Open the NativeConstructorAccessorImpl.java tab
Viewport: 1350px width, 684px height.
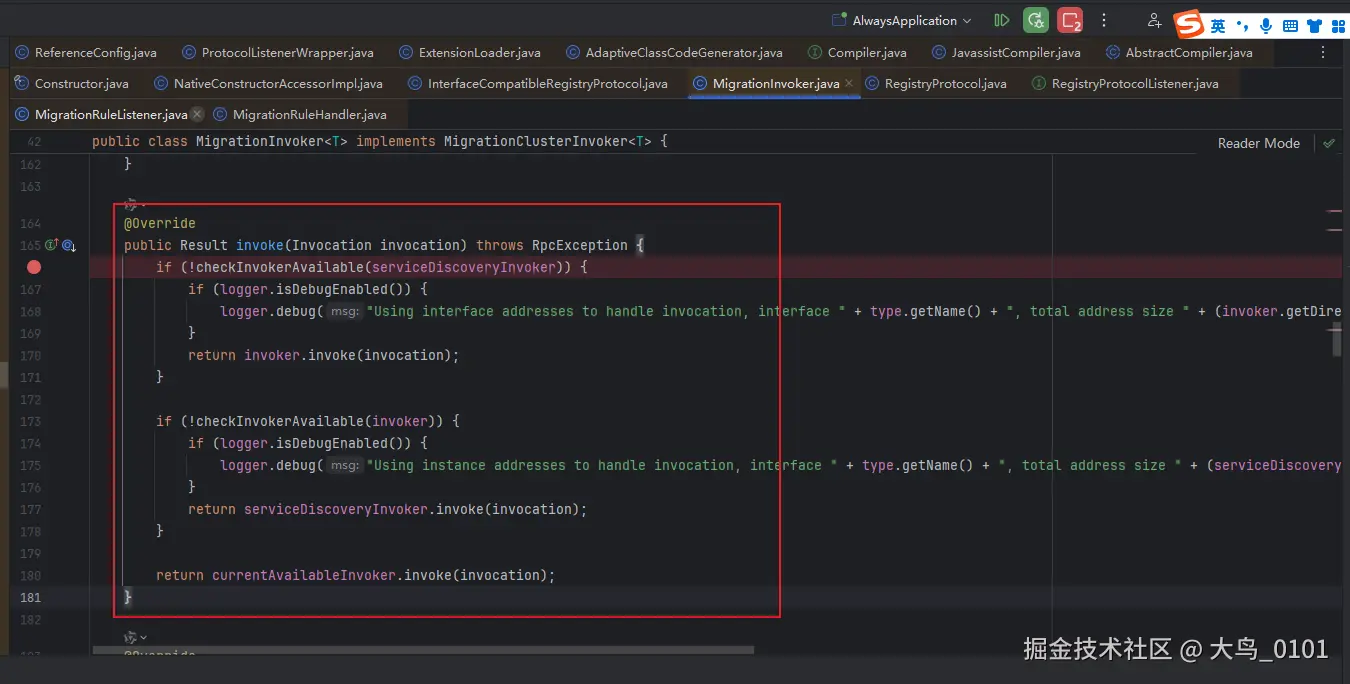[x=268, y=83]
